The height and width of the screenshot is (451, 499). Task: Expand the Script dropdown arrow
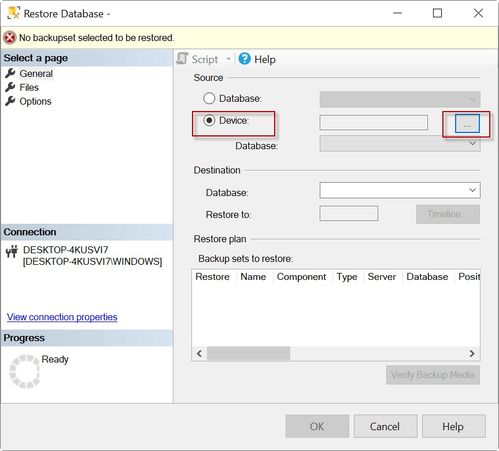(228, 59)
